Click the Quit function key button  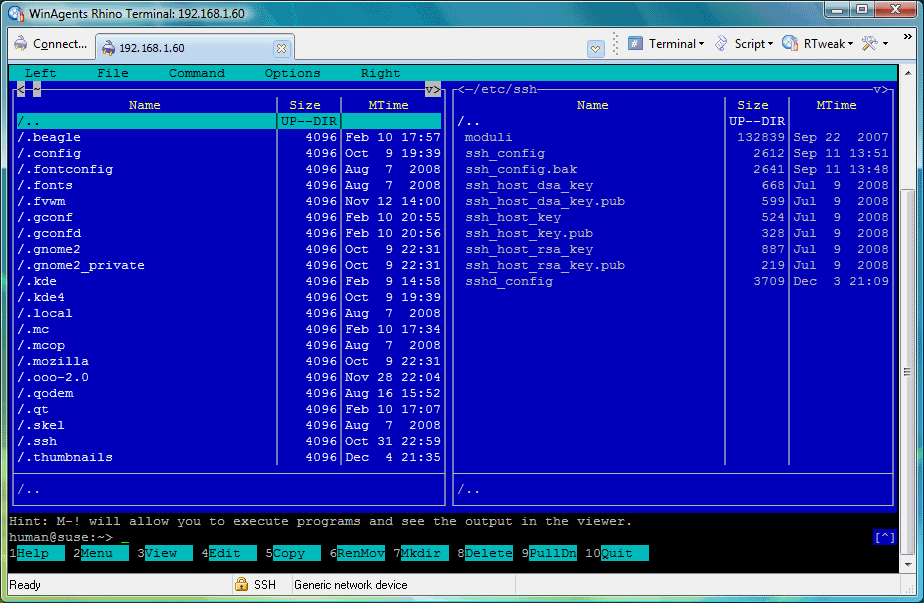[624, 553]
